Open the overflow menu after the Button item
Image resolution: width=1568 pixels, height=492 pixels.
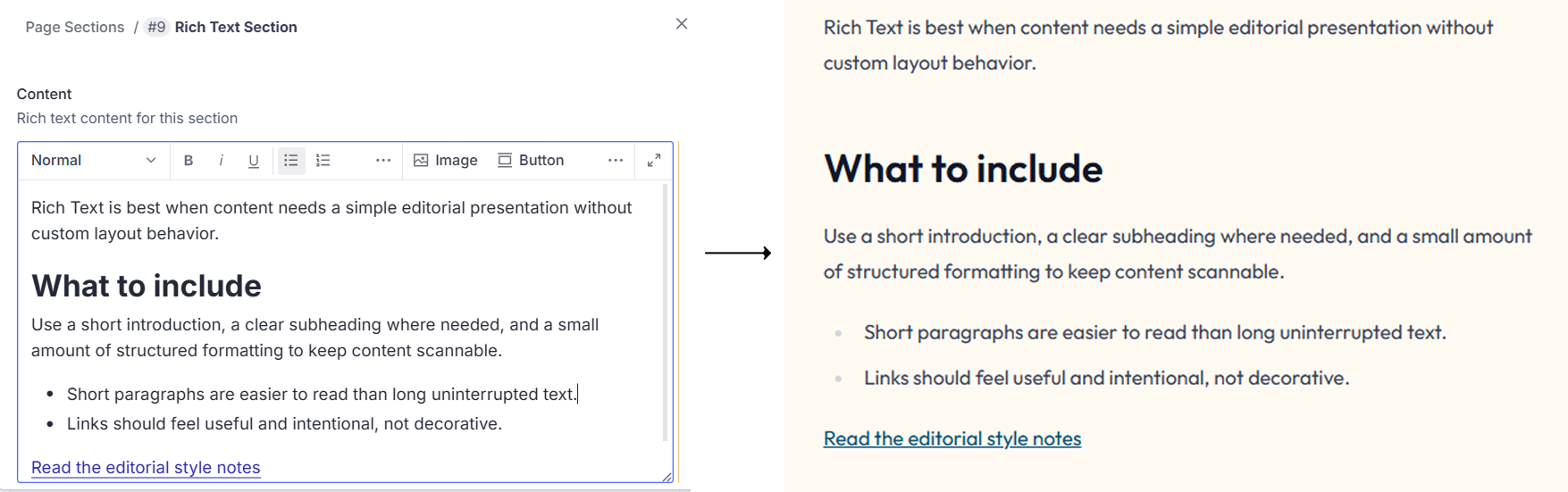point(616,161)
